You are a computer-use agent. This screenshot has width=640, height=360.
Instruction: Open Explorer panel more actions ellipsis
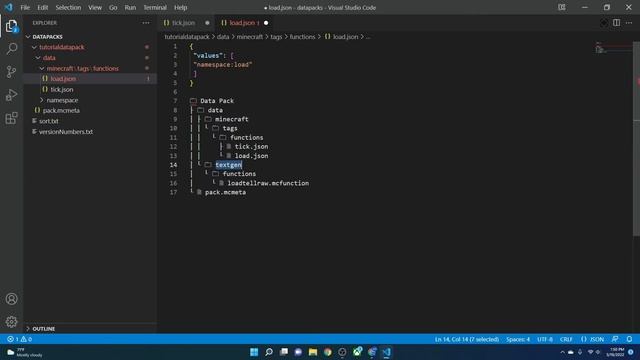pos(146,23)
